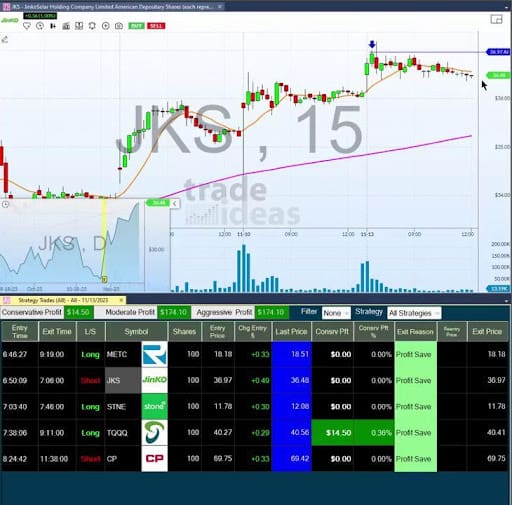Viewport: 512px width, 505px height.
Task: Click the yellow marker on JKS daily mini chart
Action: coord(104,280)
